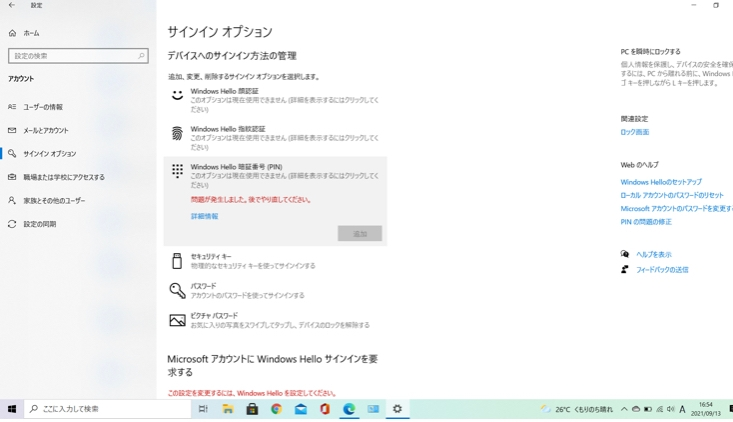Open the weather widget 26°C くもりのち晴れ
This screenshot has width=733, height=422.
576,409
